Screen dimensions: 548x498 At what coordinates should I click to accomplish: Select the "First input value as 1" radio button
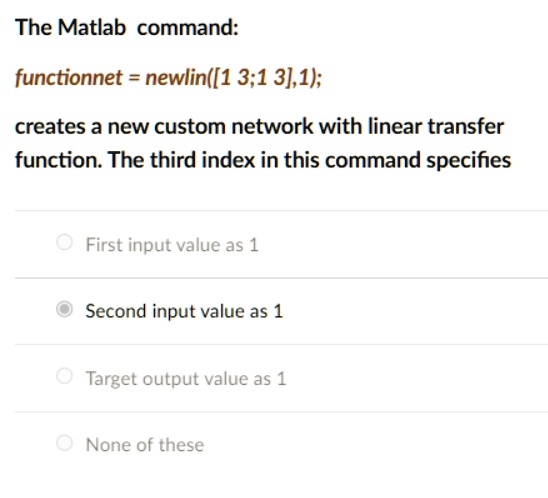pyautogui.click(x=64, y=242)
